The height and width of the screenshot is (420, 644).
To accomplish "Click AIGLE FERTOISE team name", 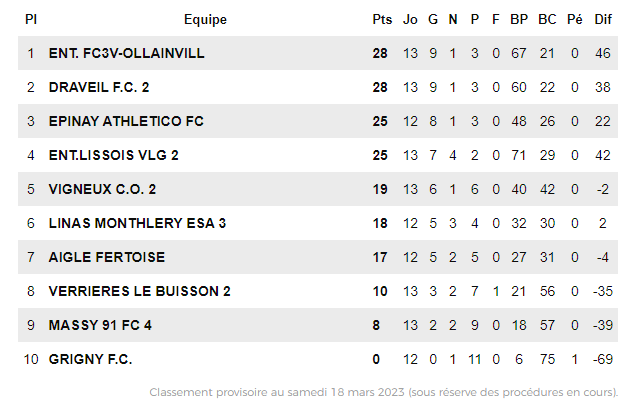I will tap(107, 257).
